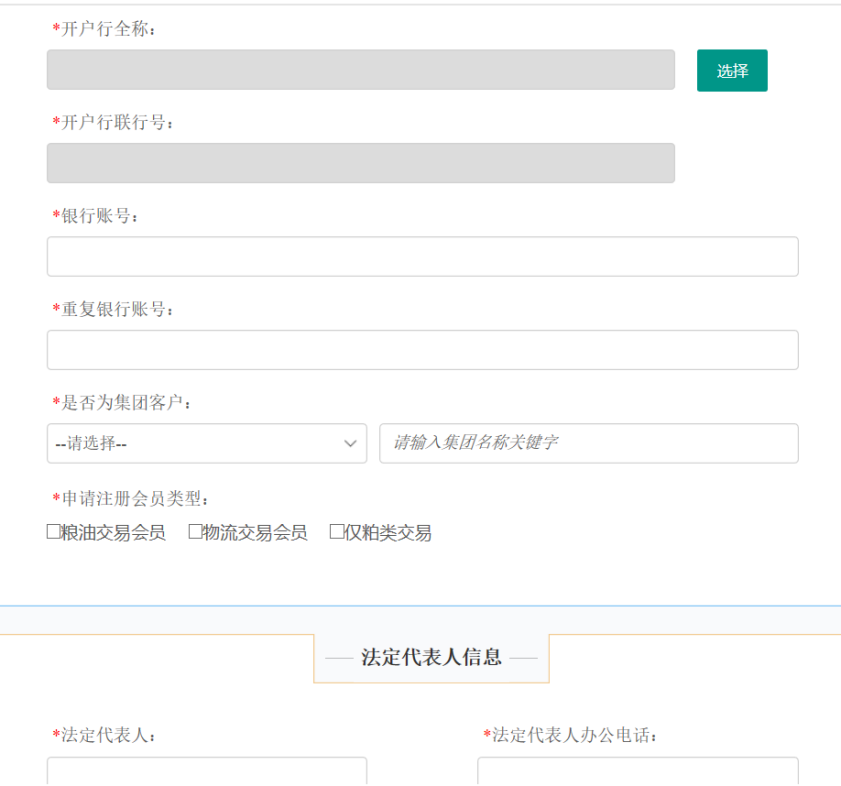Click the 请输入集团名称关键字 search field
Viewport: 841px width, 786px height.
click(588, 443)
